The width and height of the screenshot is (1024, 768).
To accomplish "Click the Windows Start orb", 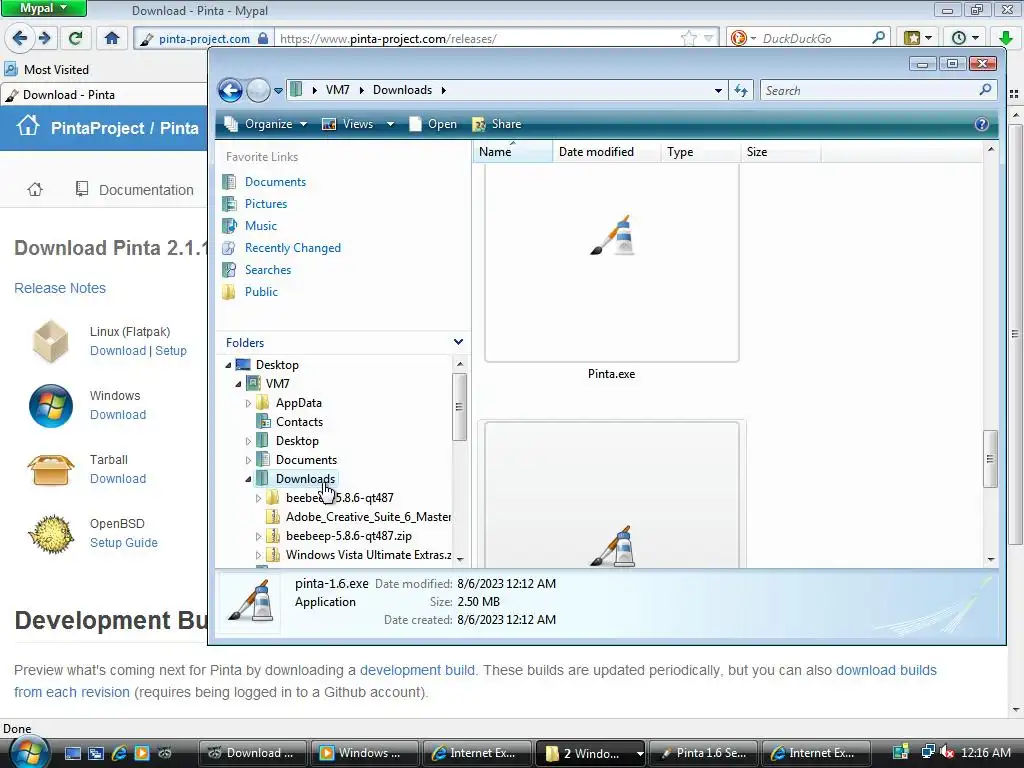I will tap(28, 752).
